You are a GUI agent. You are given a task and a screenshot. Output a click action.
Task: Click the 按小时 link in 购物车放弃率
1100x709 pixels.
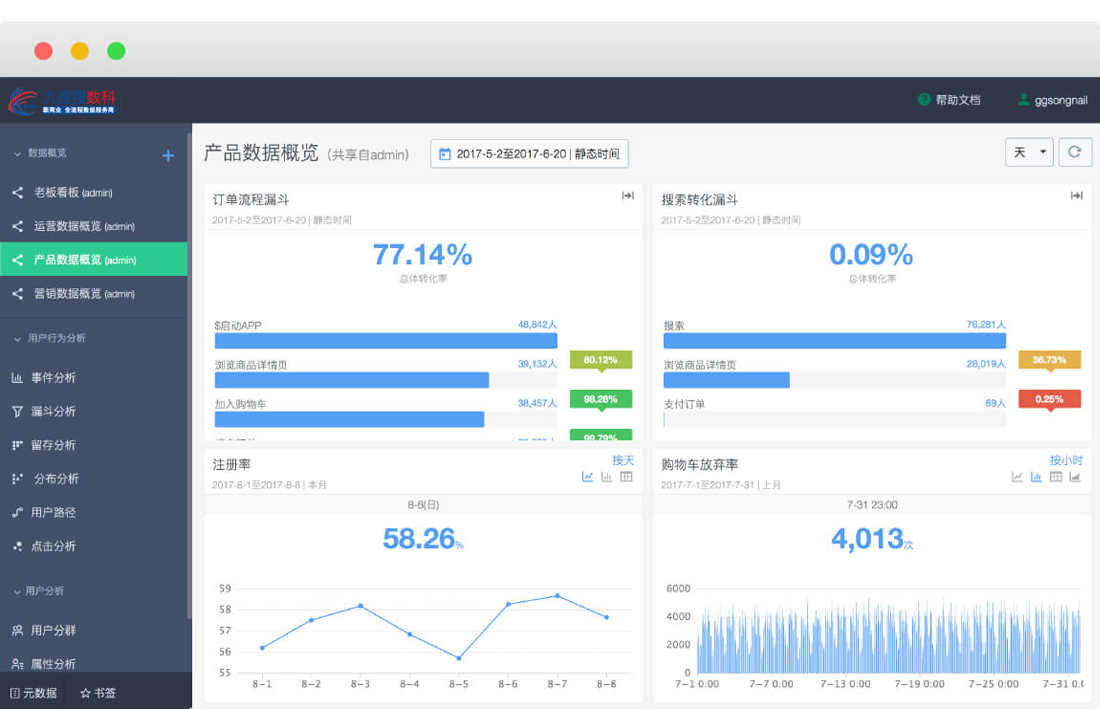pyautogui.click(x=1066, y=460)
